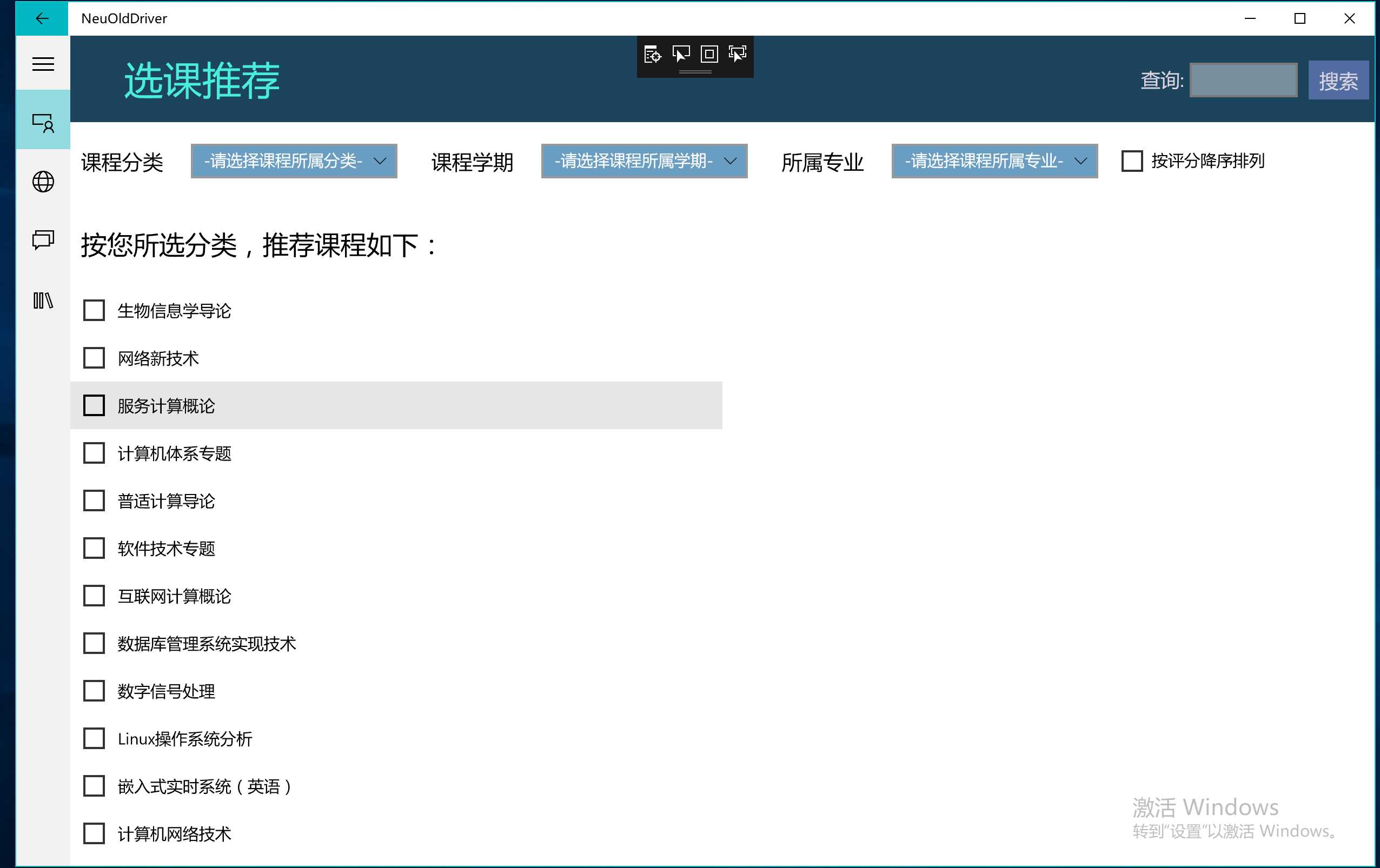This screenshot has height=868, width=1380.
Task: Close the NeuOldDriver window
Action: [x=1350, y=18]
